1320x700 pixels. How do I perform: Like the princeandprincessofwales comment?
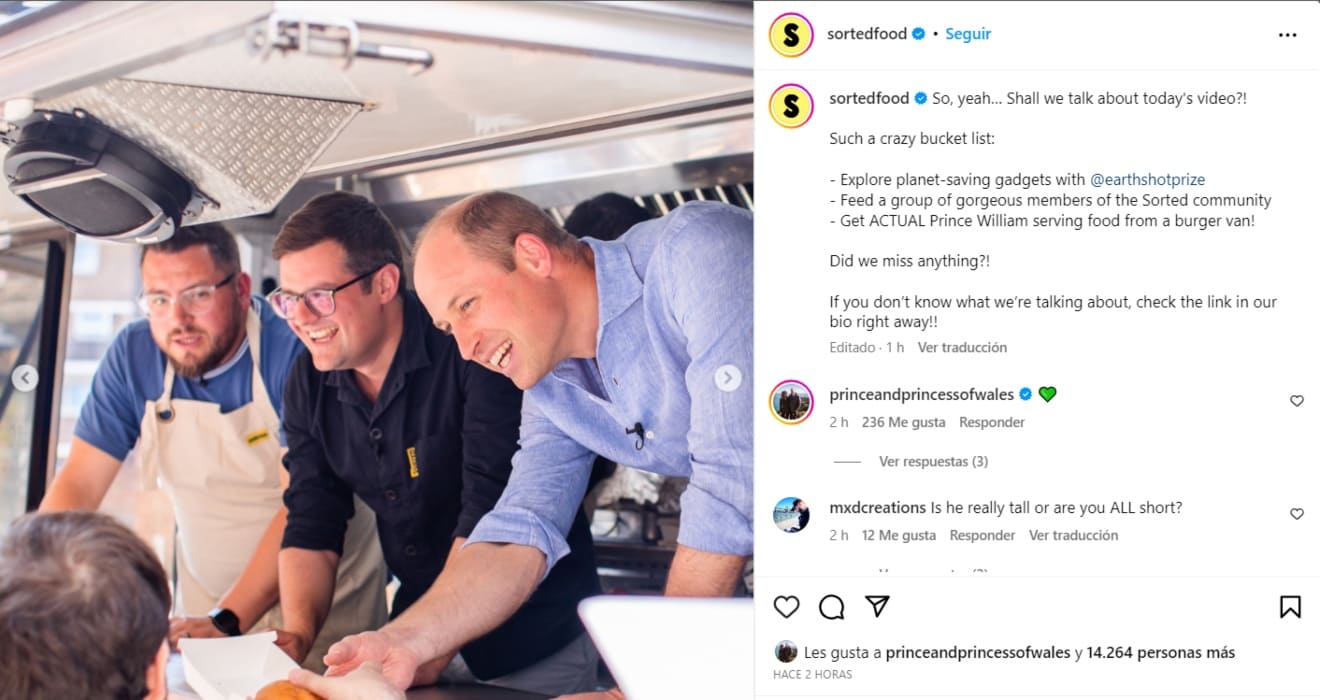click(1296, 401)
